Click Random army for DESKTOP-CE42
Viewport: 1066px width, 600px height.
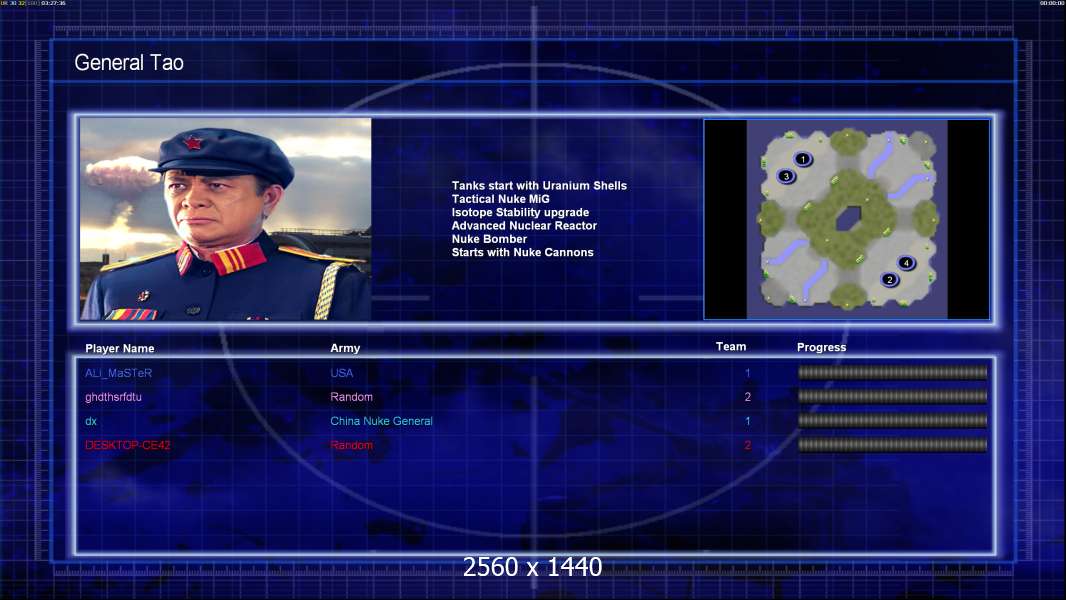(351, 445)
